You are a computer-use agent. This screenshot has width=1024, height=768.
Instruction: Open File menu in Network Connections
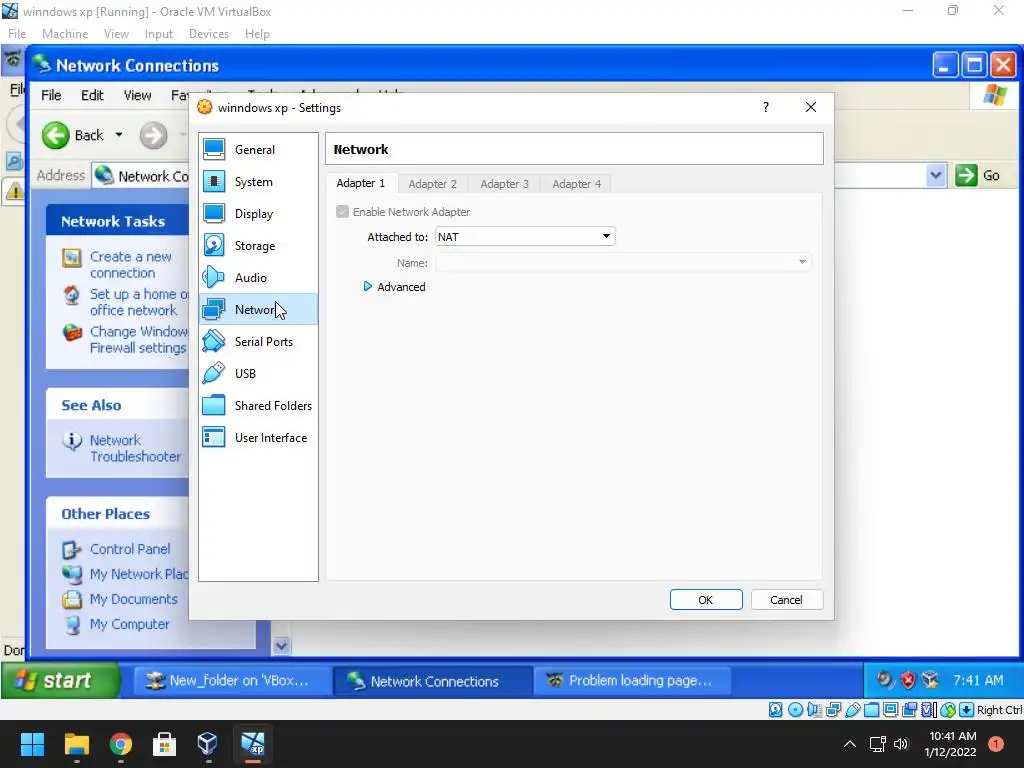(x=51, y=95)
